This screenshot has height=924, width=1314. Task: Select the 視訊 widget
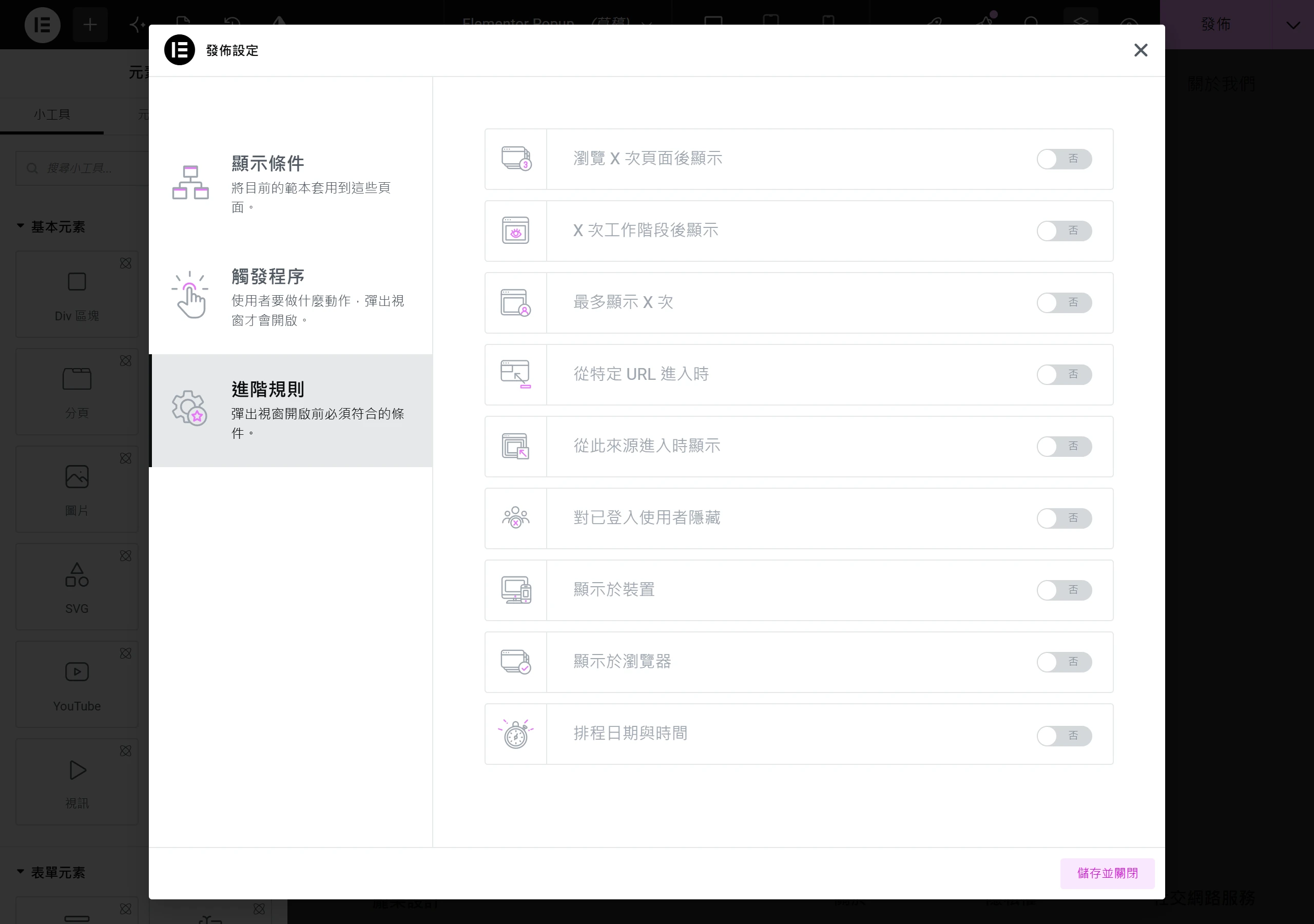(x=76, y=781)
